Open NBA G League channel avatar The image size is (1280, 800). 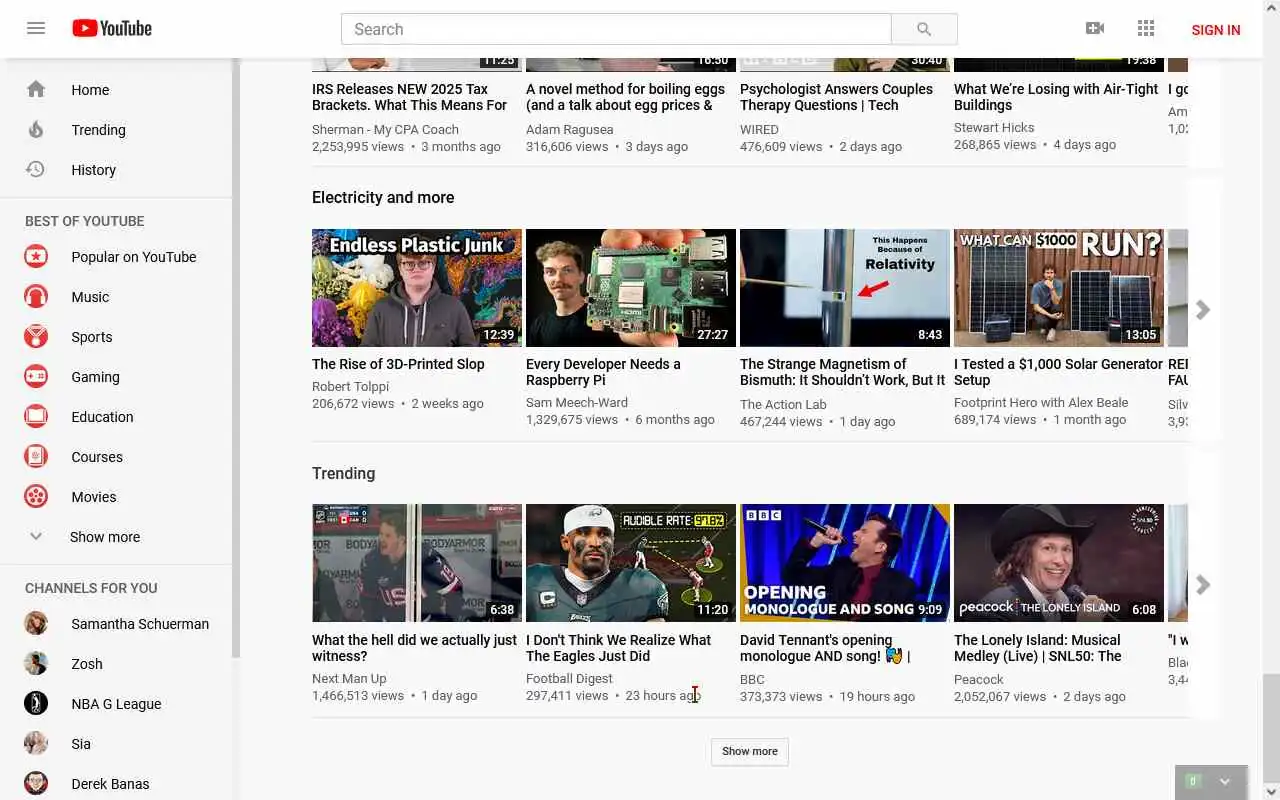(x=36, y=704)
